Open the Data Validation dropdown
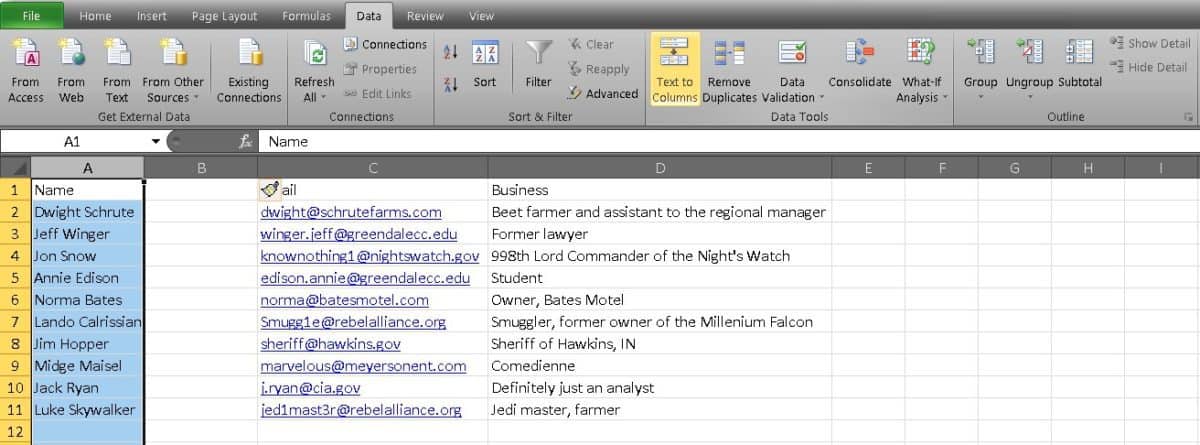1200x445 pixels. pos(792,98)
